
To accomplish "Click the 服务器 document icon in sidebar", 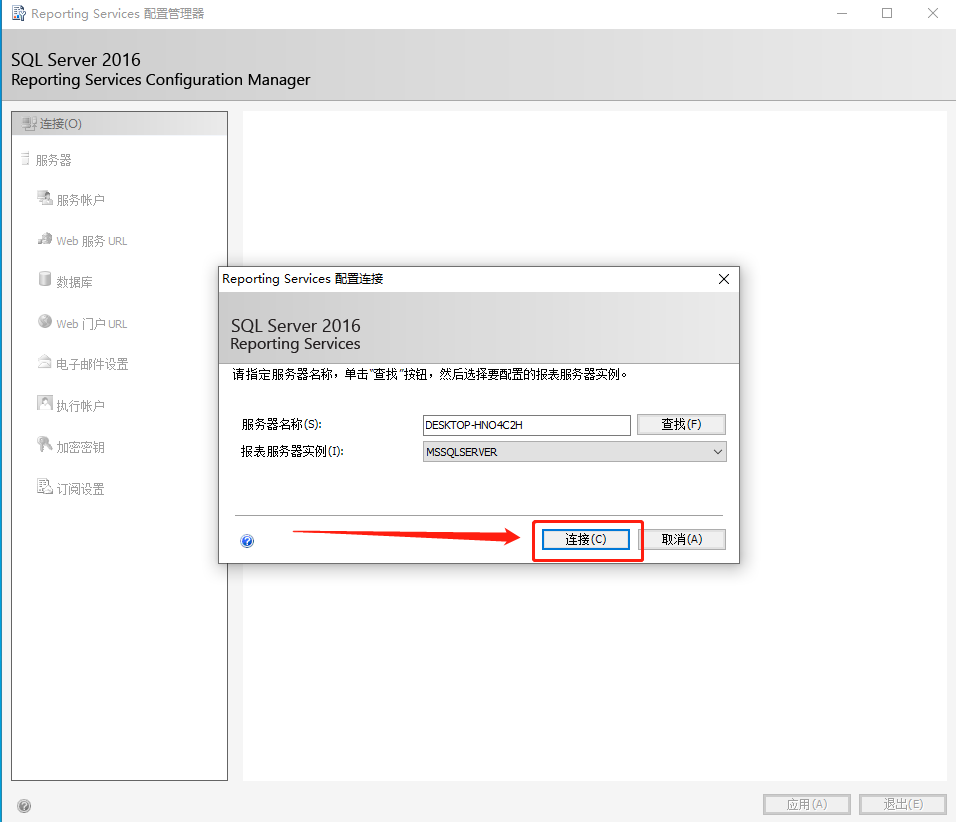I will pos(26,159).
